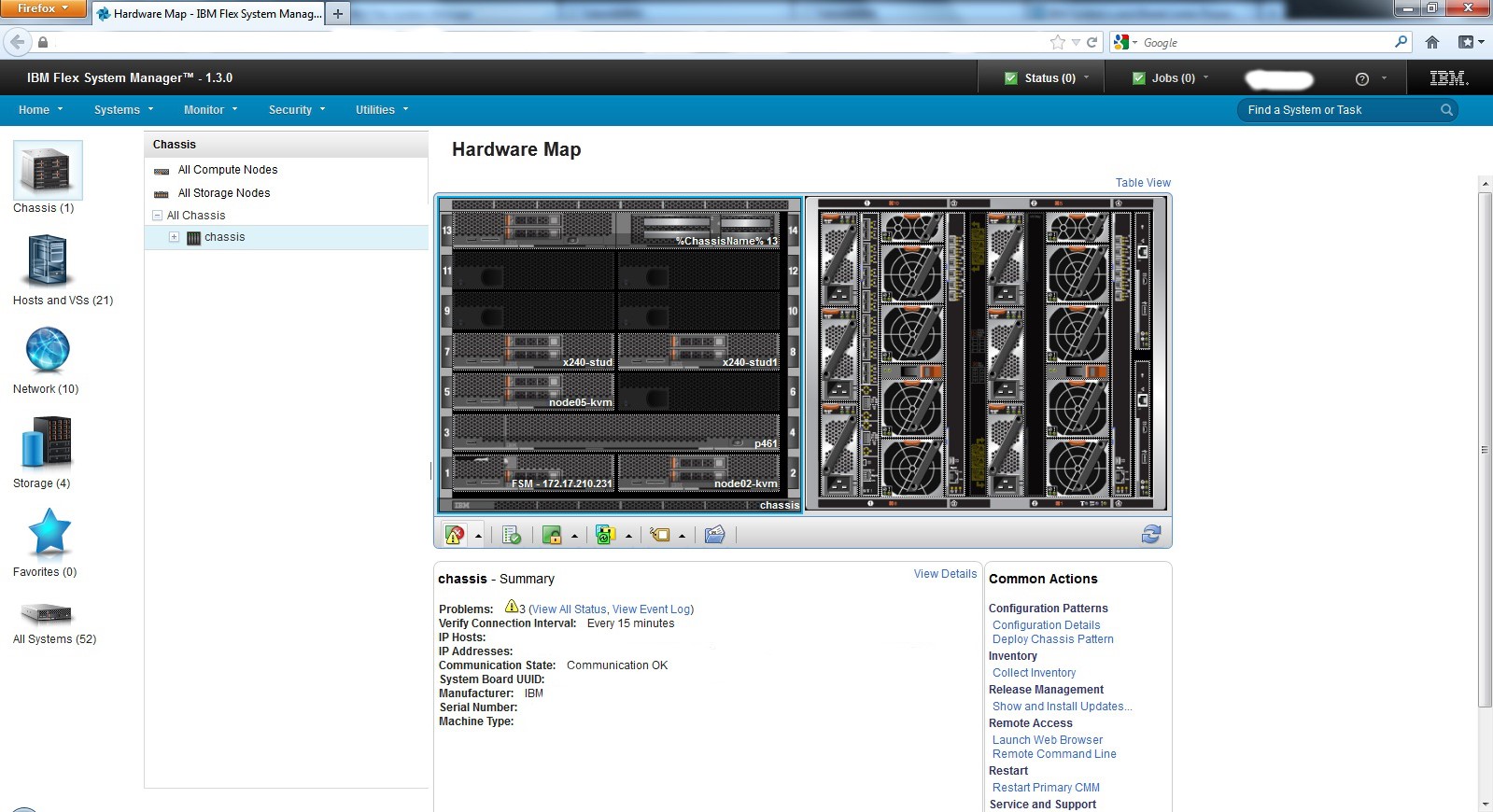The height and width of the screenshot is (812, 1493).
Task: Select node05-kvm in the hardware map
Action: [533, 391]
